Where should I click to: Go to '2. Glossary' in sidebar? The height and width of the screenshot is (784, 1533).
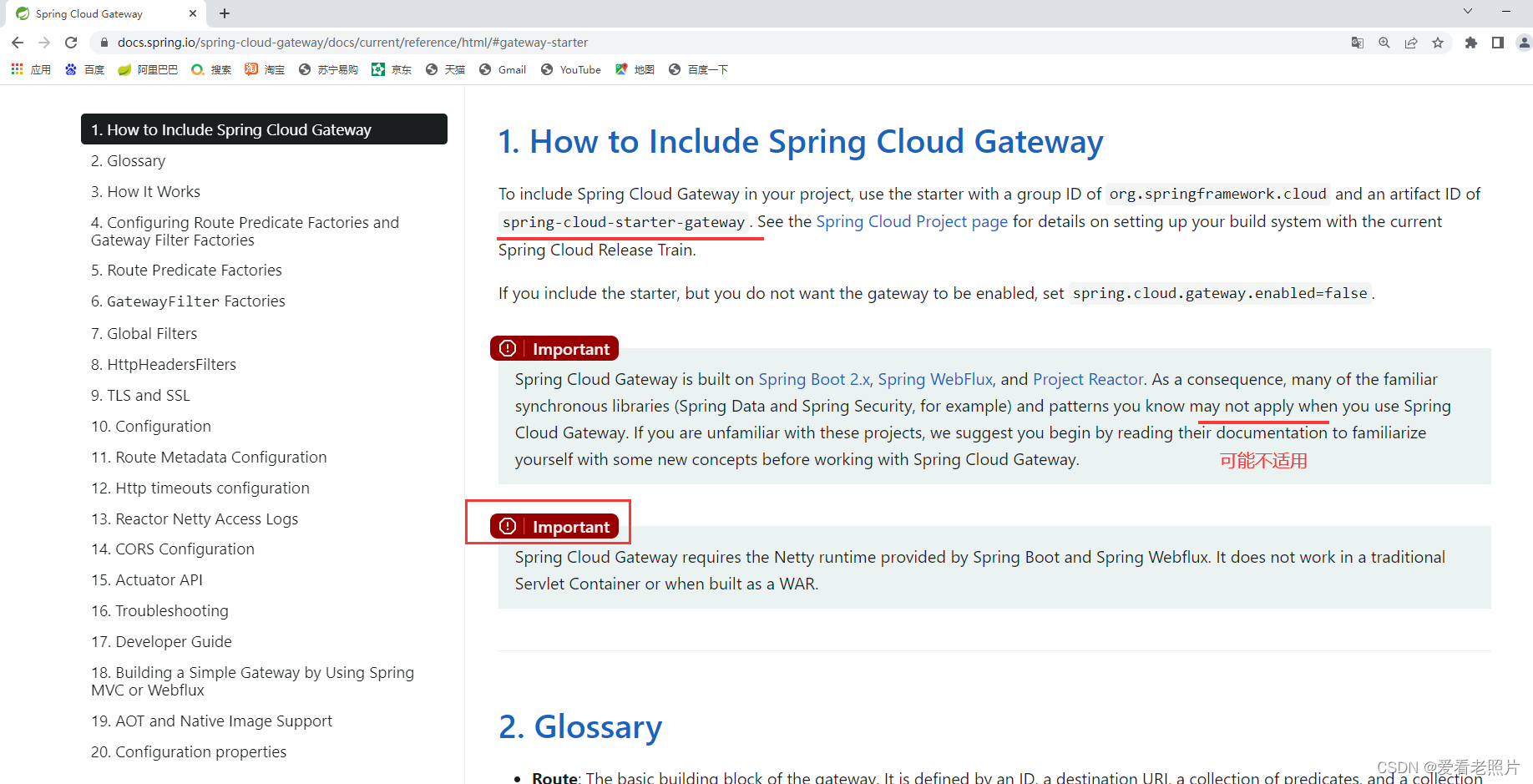point(128,160)
